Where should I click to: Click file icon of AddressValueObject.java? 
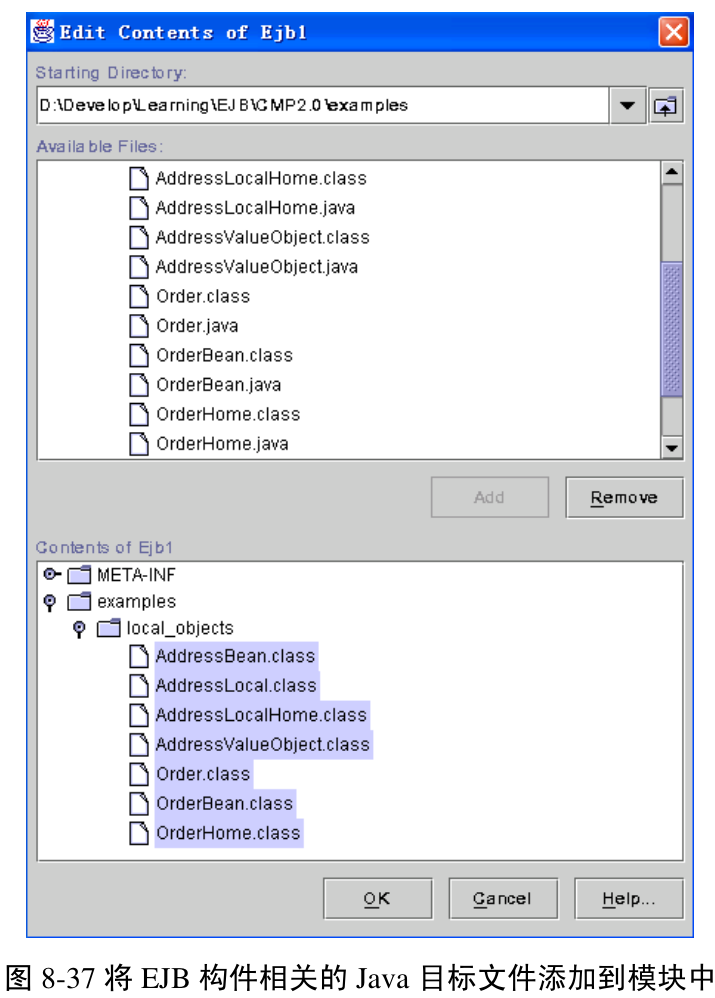pyautogui.click(x=139, y=267)
